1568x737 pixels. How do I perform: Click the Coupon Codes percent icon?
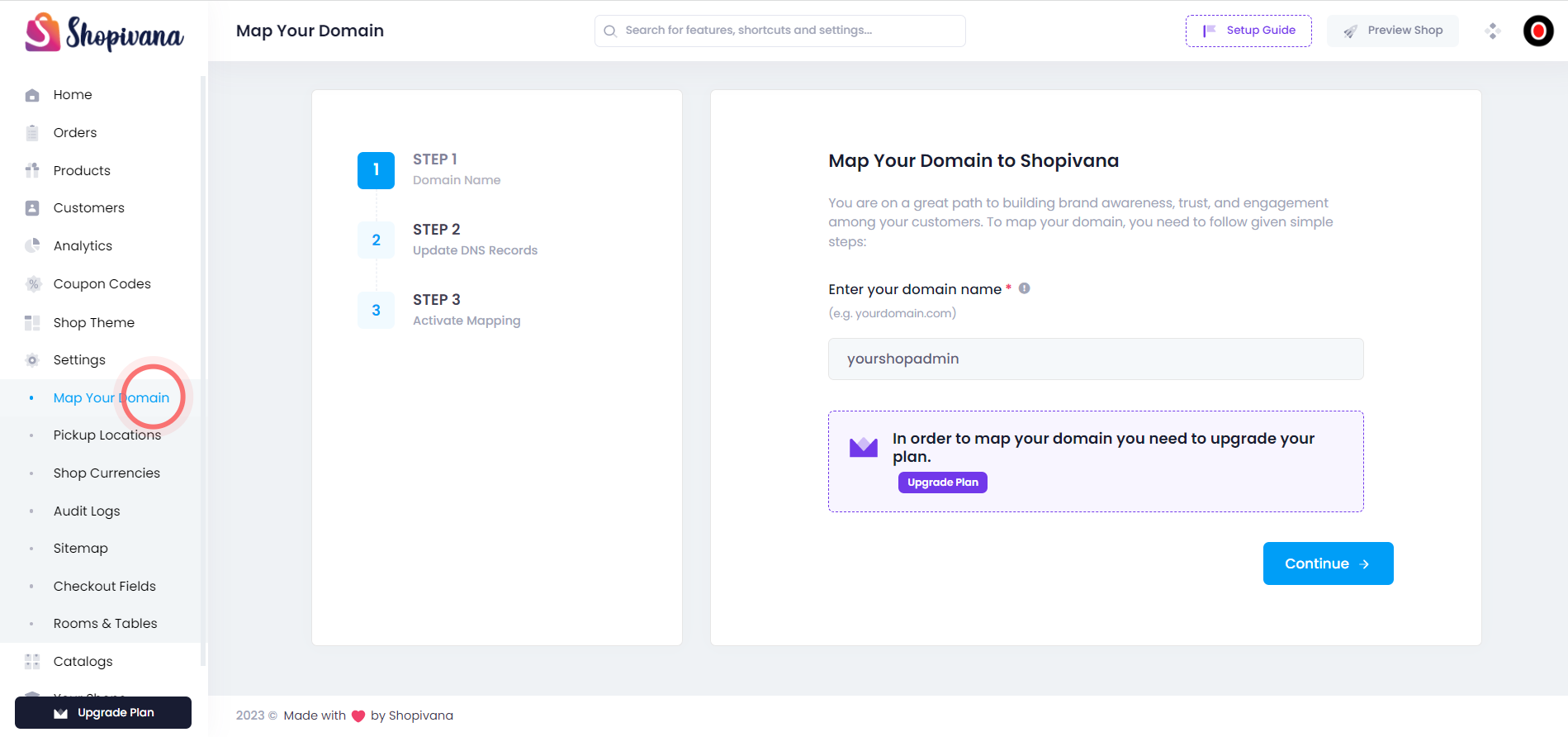[32, 284]
